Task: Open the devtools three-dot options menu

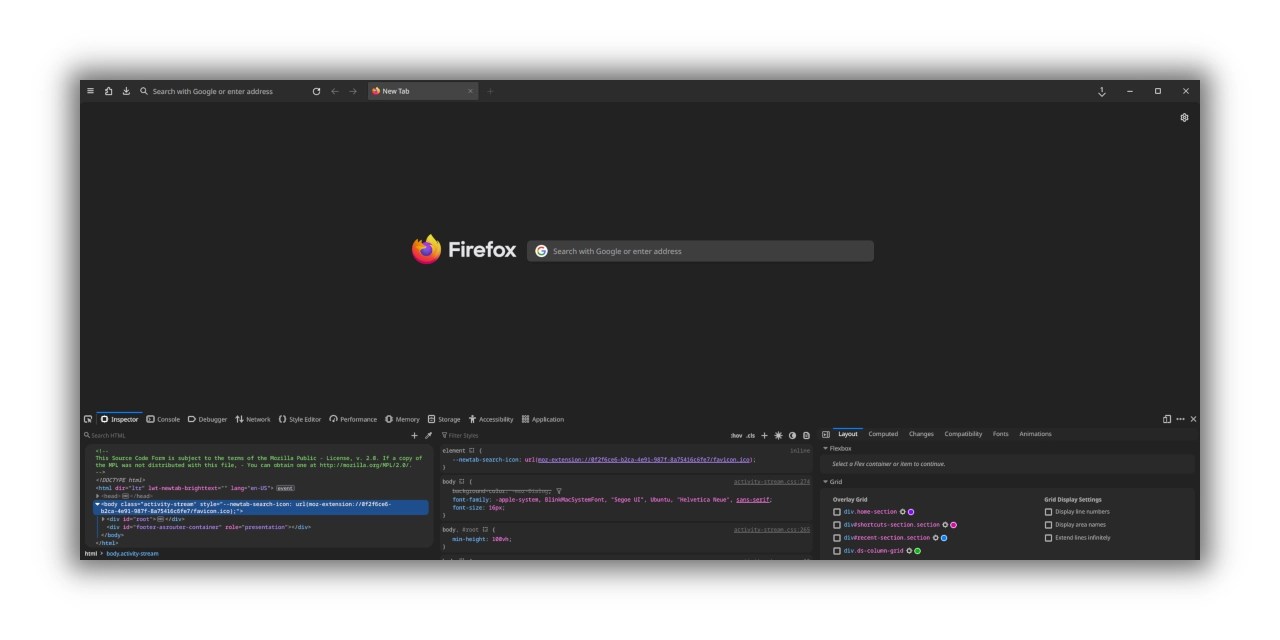Action: pos(1180,419)
